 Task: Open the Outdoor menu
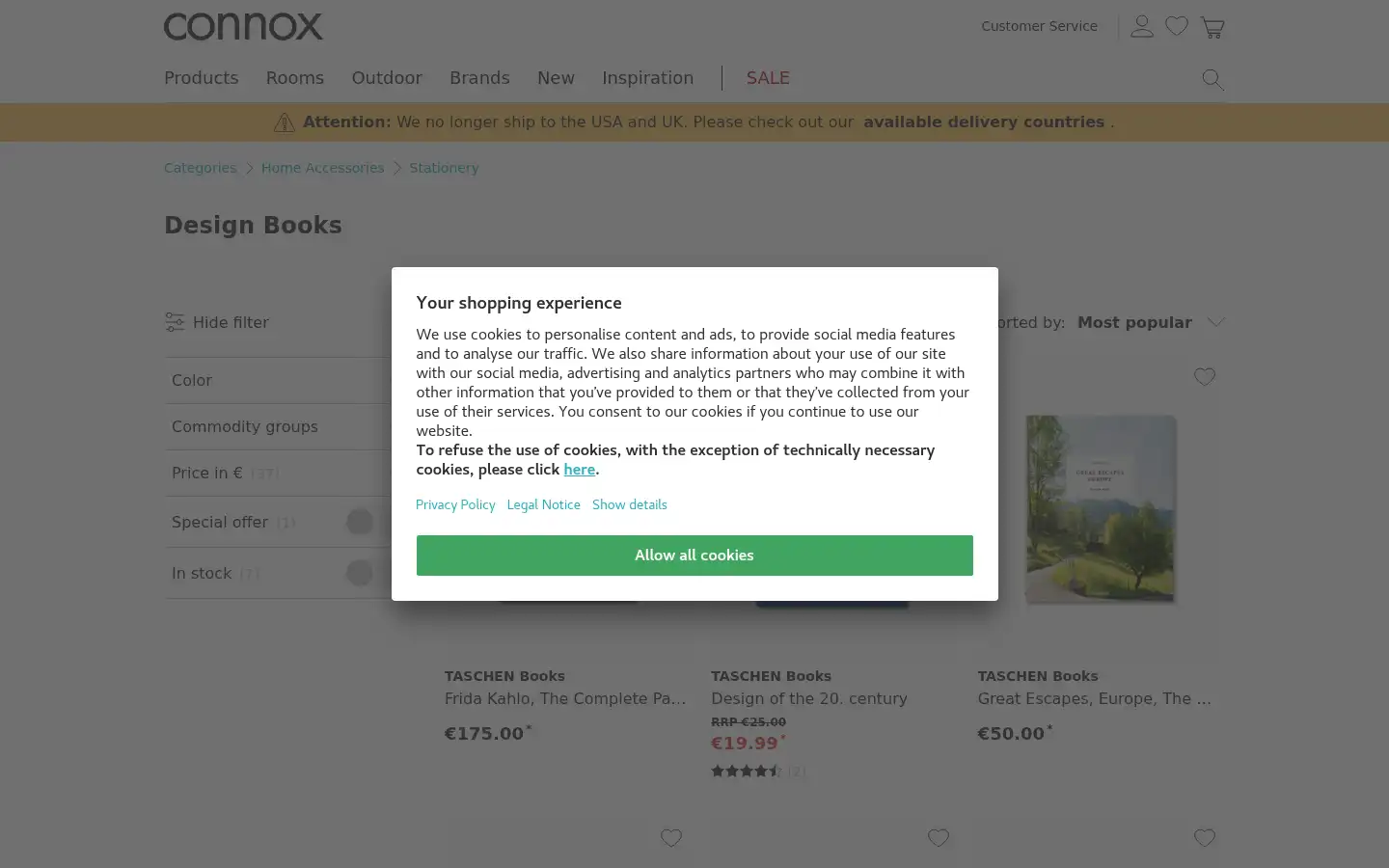pyautogui.click(x=387, y=78)
